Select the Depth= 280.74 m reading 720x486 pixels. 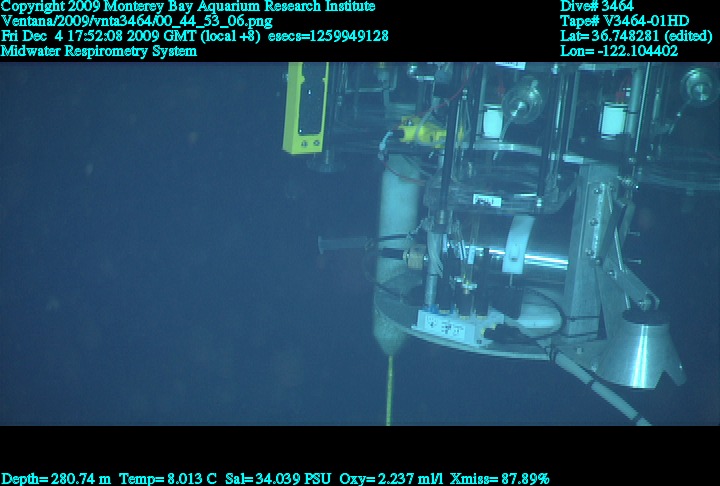[56, 479]
